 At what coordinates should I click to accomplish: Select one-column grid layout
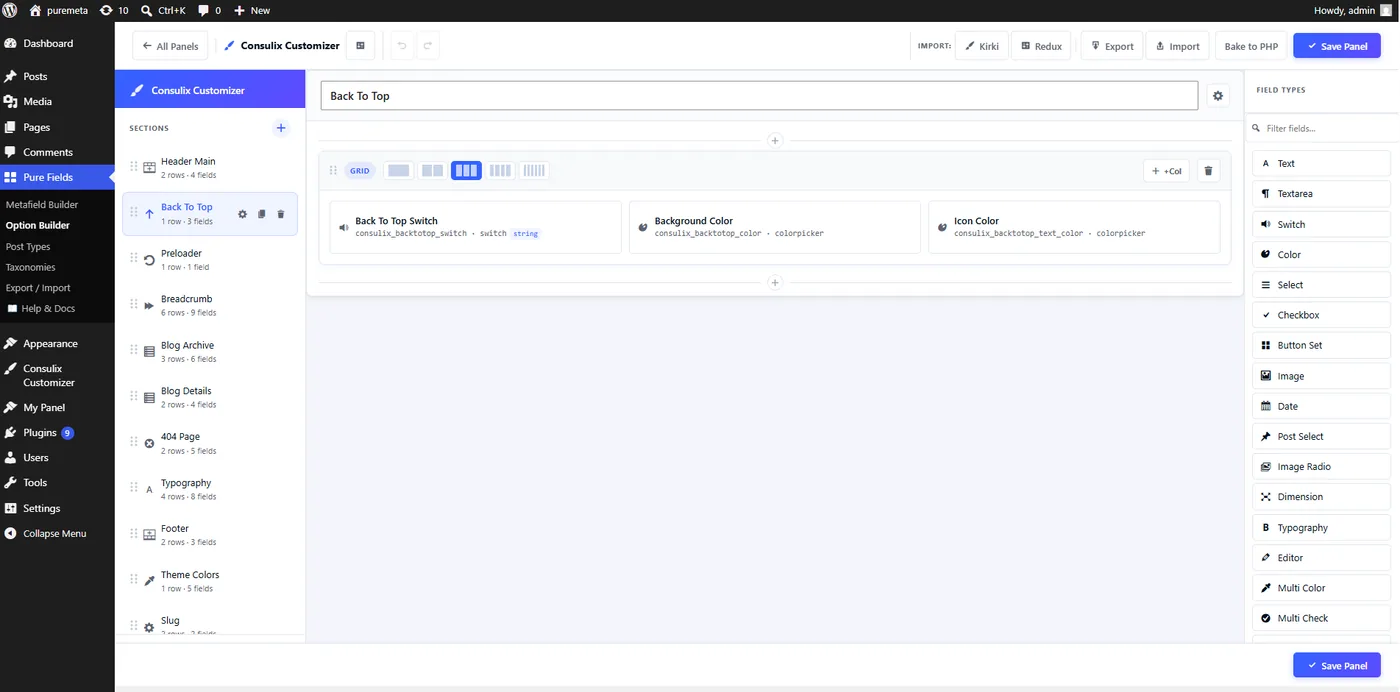pyautogui.click(x=398, y=171)
